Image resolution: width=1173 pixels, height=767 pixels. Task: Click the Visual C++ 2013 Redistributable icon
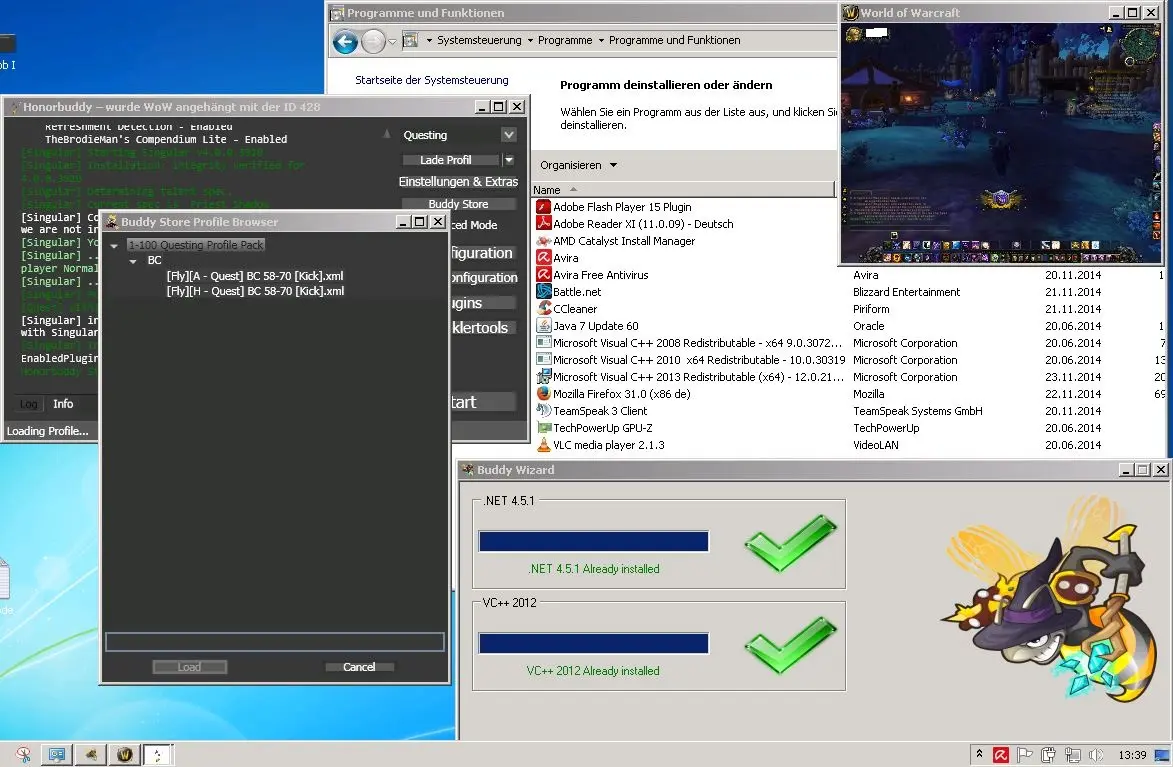[544, 376]
